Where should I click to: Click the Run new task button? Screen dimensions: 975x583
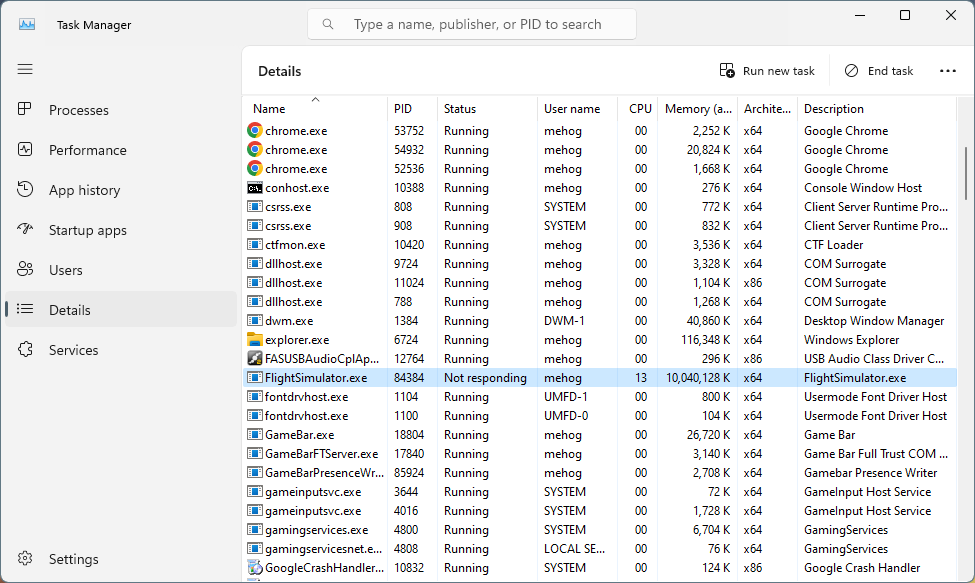pyautogui.click(x=766, y=71)
